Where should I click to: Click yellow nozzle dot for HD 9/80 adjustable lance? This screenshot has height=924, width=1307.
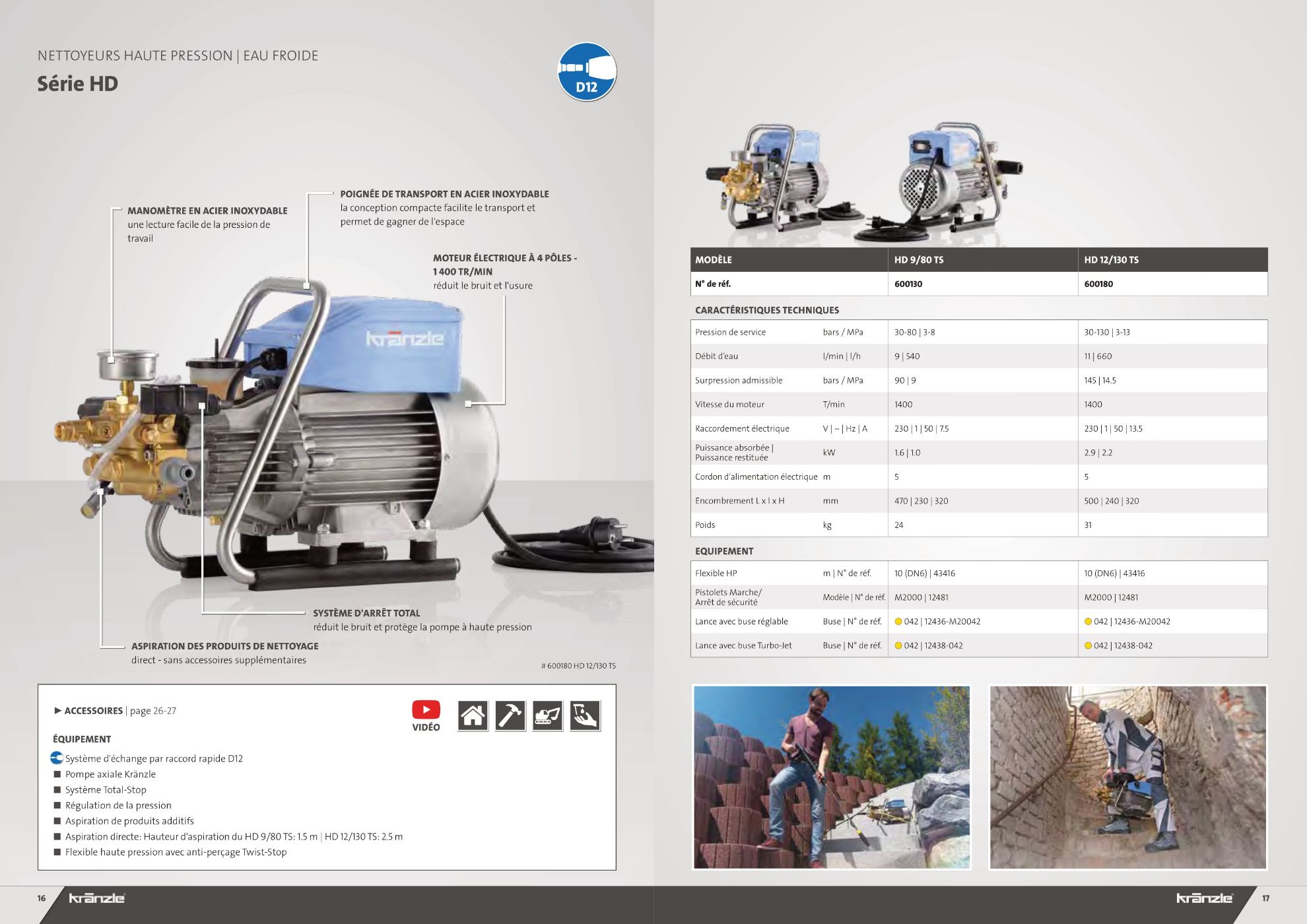tap(898, 622)
